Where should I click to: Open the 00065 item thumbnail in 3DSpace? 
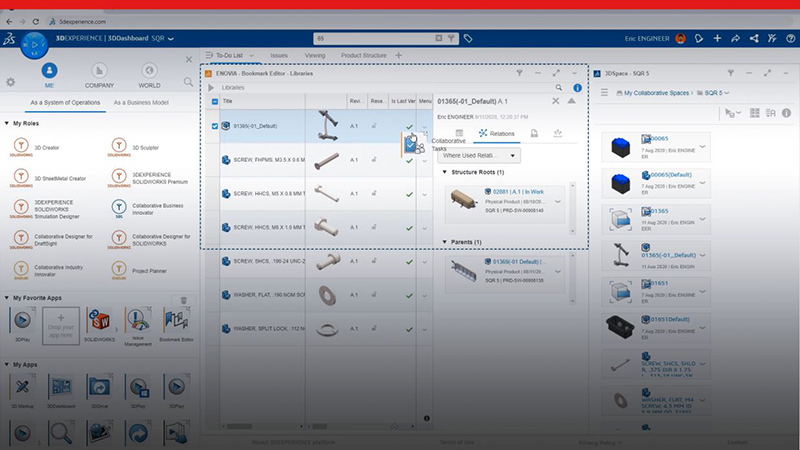pos(621,147)
